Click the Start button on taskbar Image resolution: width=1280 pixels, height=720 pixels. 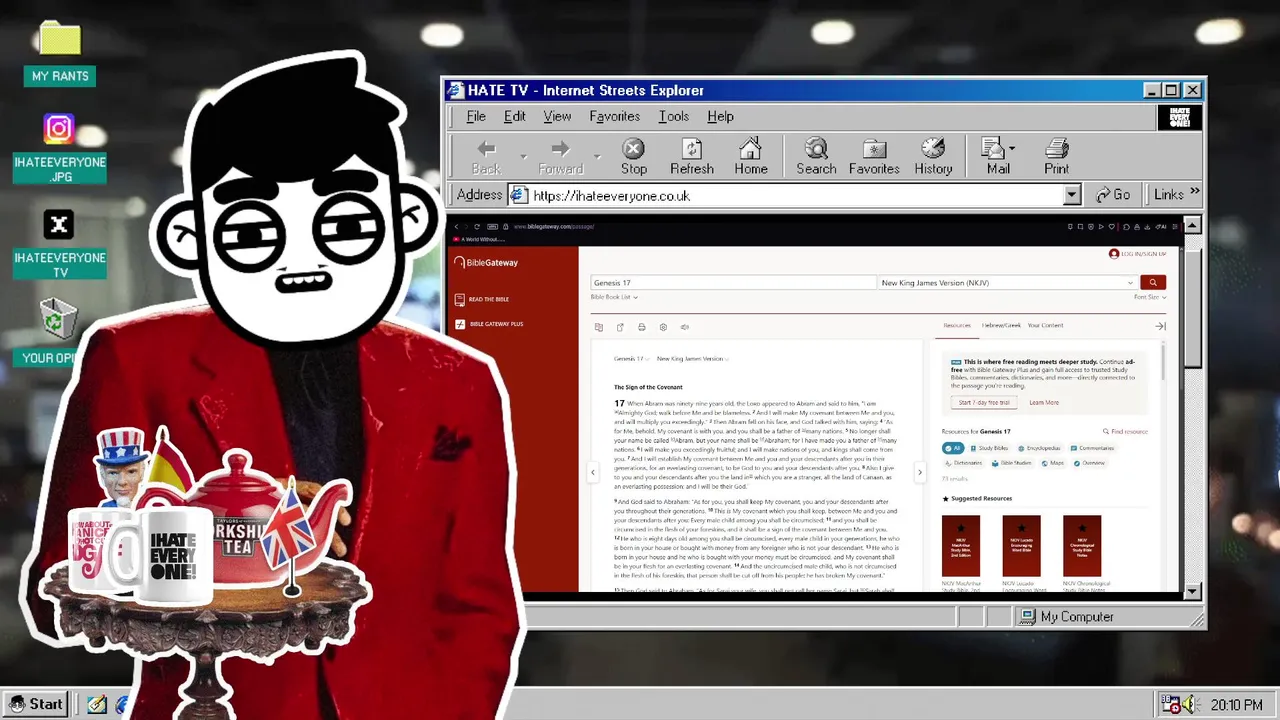[x=36, y=704]
